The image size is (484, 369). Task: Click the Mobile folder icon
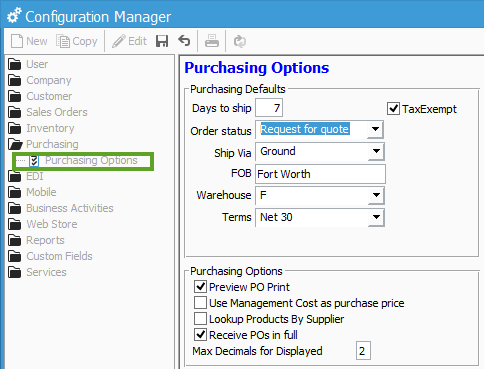pos(14,192)
